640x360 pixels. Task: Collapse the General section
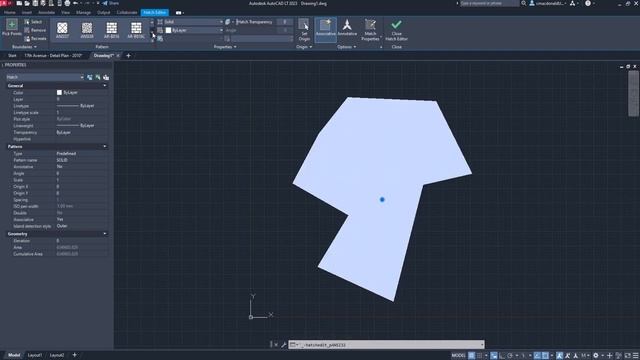(105, 86)
